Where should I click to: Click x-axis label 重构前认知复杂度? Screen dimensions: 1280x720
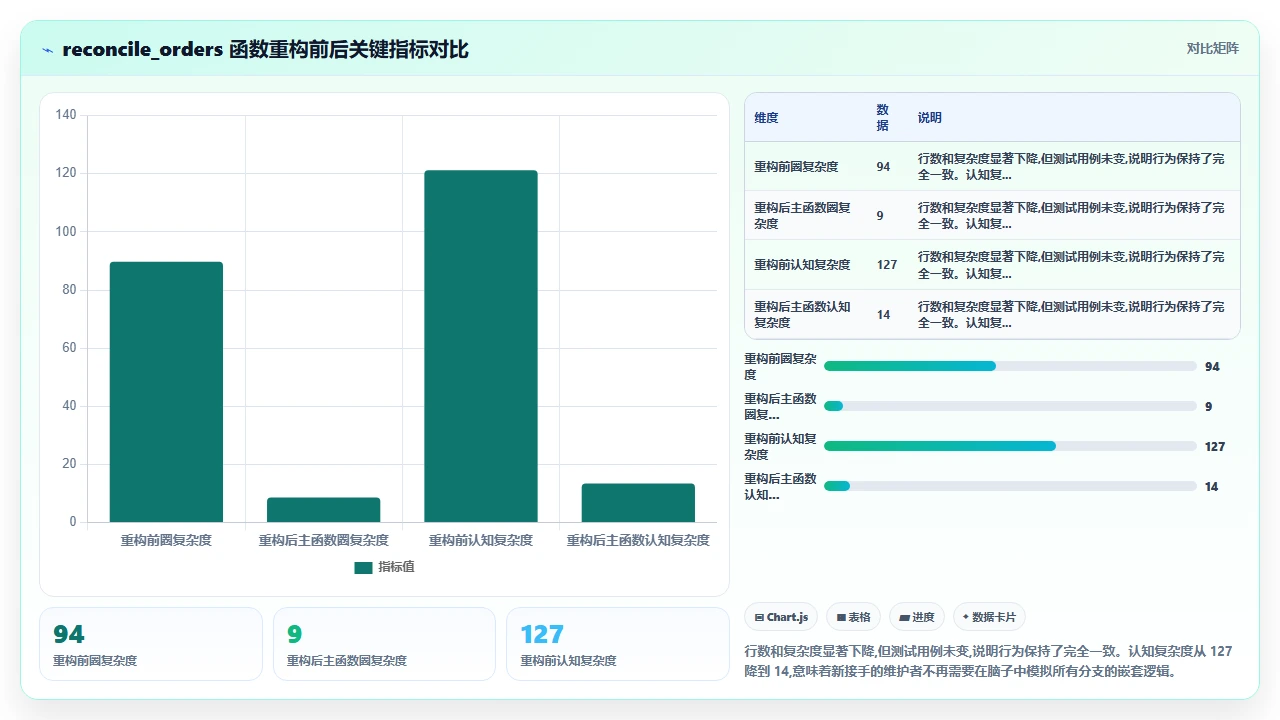481,540
